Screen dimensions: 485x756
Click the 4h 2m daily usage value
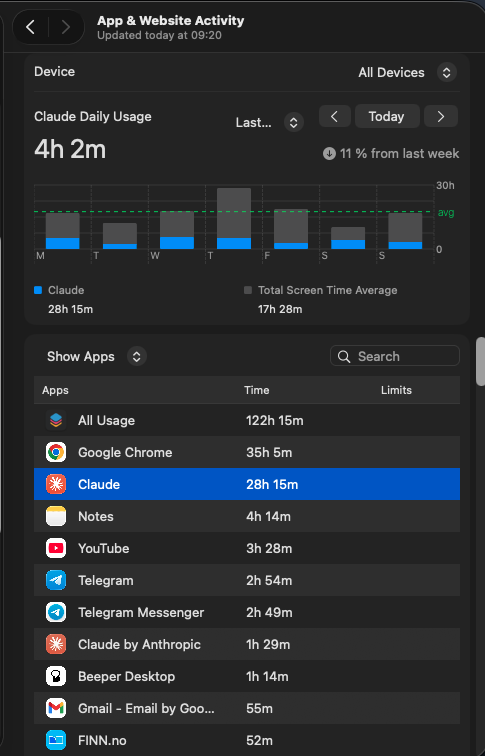[x=70, y=149]
